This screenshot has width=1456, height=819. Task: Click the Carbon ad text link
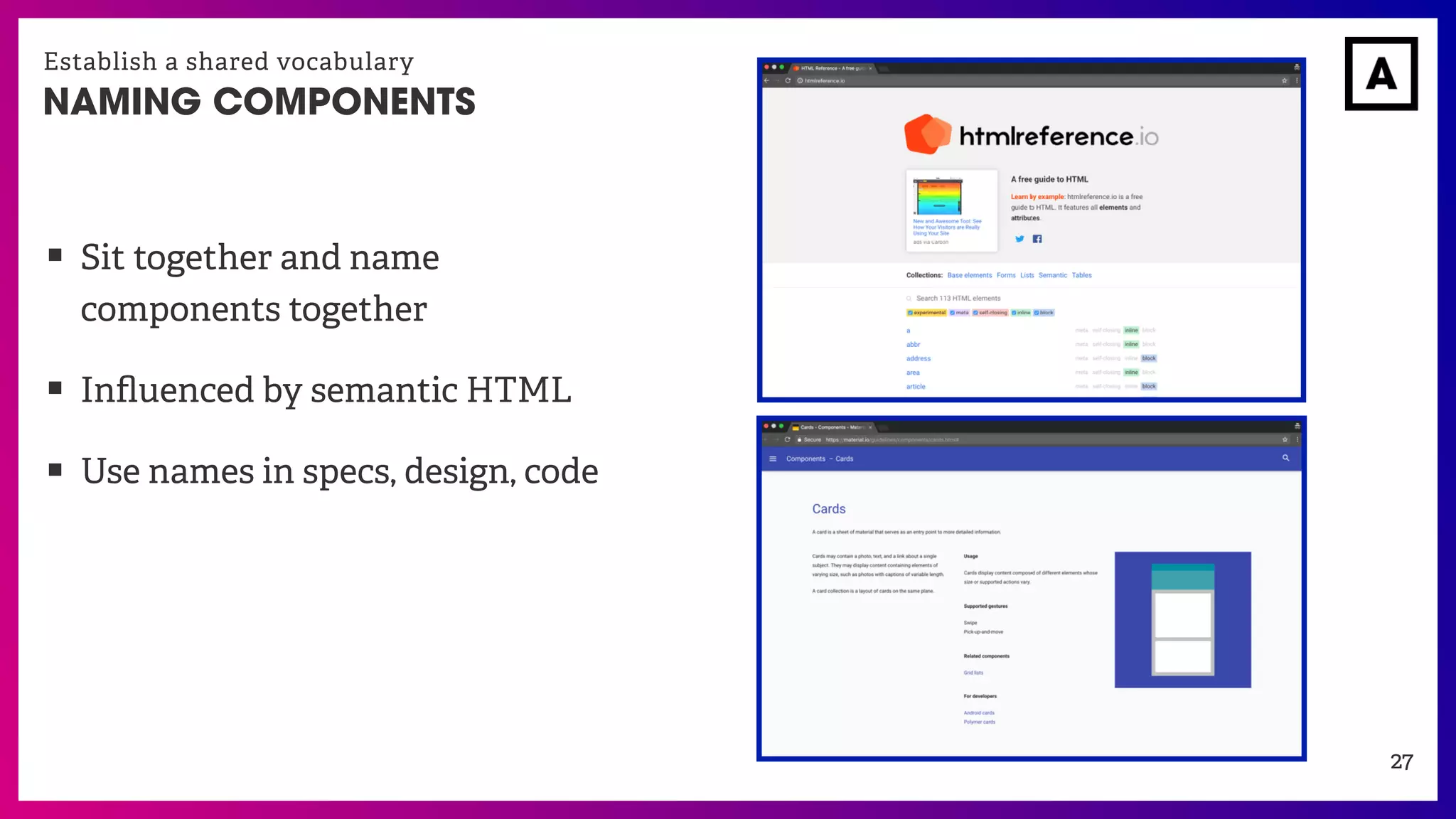point(947,227)
